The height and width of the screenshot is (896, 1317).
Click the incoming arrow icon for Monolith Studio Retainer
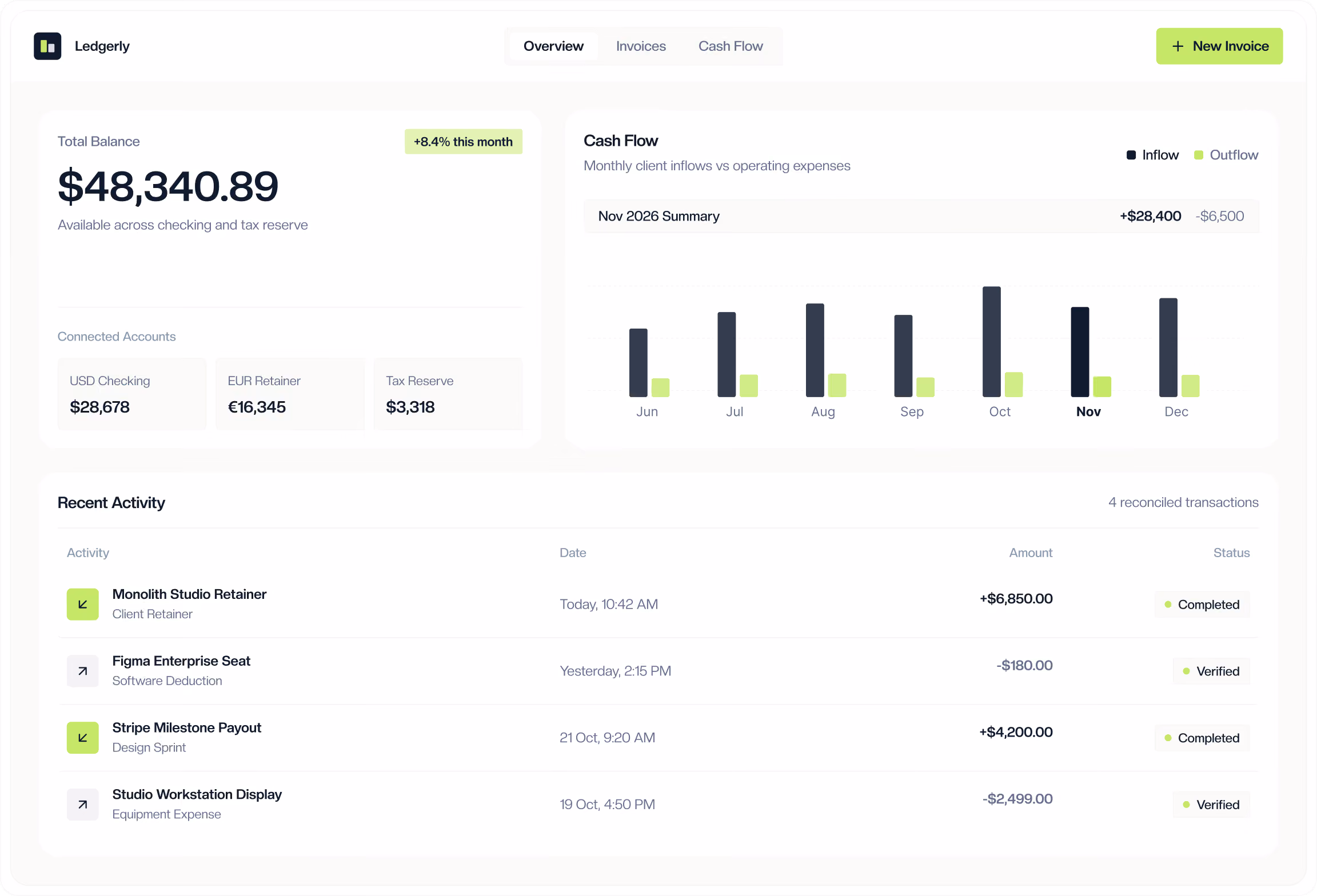[x=83, y=604]
